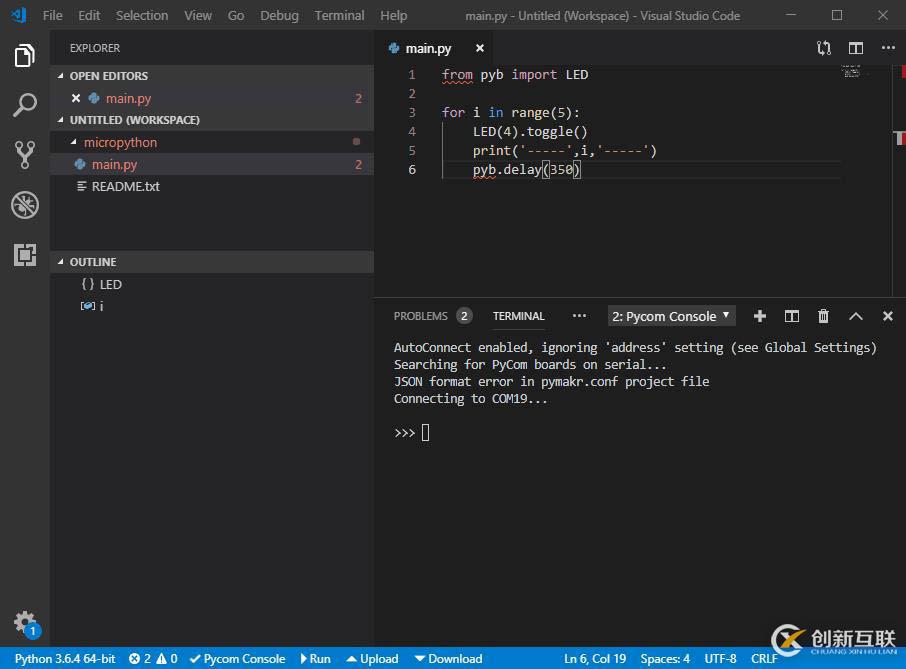Open the Debug menu
The width and height of the screenshot is (906, 669).
click(x=279, y=16)
